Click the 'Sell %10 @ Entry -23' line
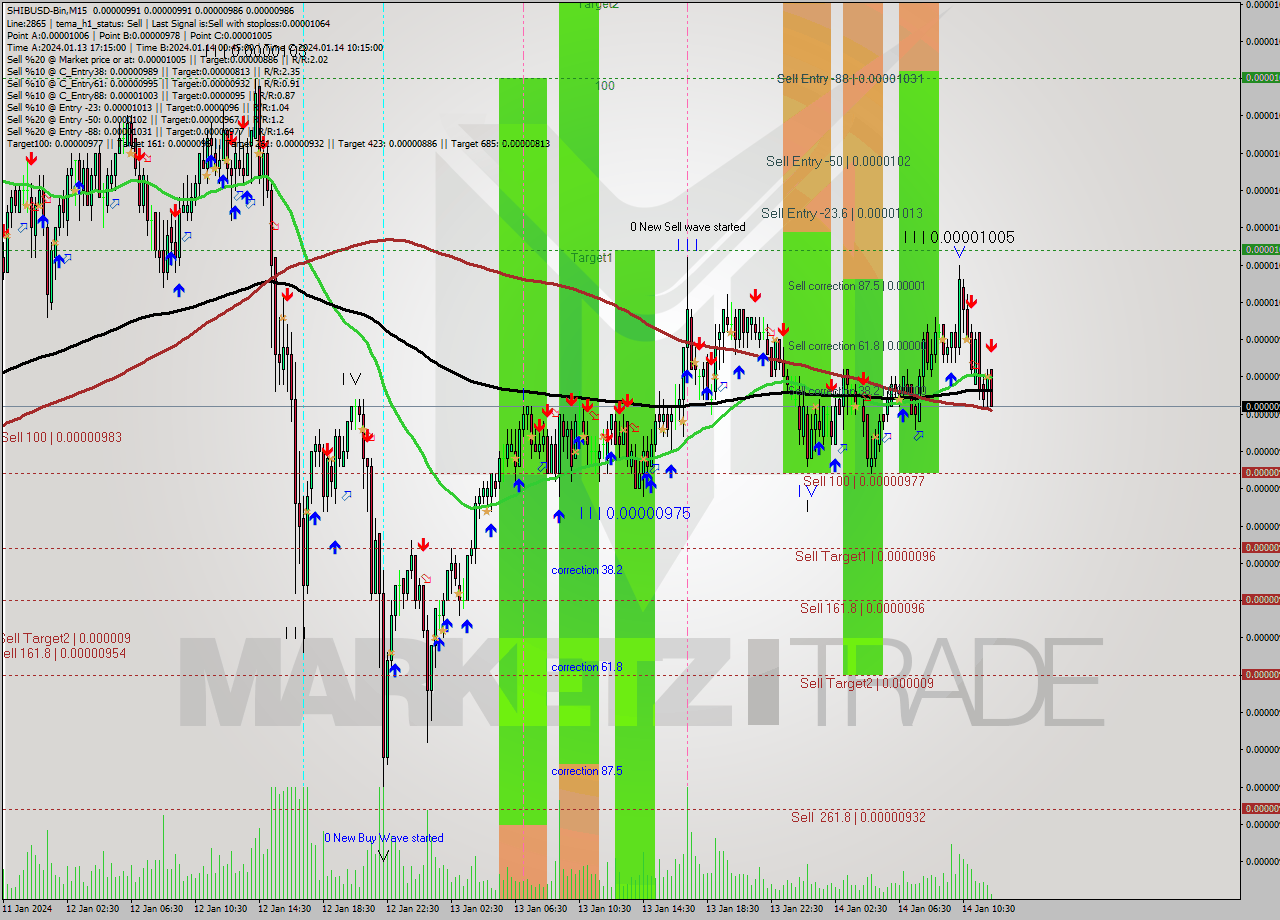This screenshot has width=1280, height=920. click(x=148, y=107)
